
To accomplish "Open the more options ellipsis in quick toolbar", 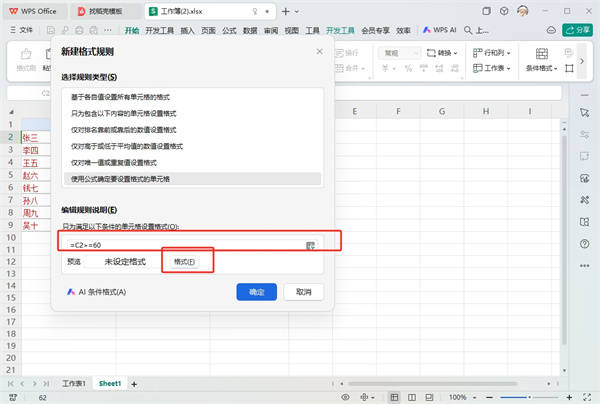I will [108, 30].
